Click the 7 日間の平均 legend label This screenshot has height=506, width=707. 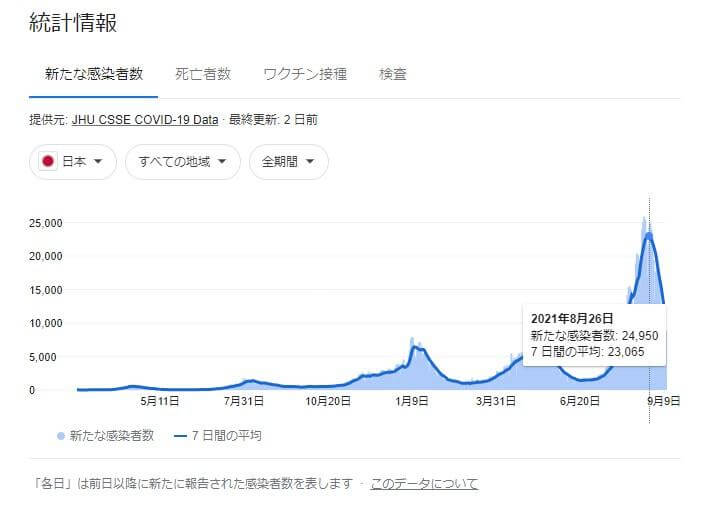click(226, 436)
